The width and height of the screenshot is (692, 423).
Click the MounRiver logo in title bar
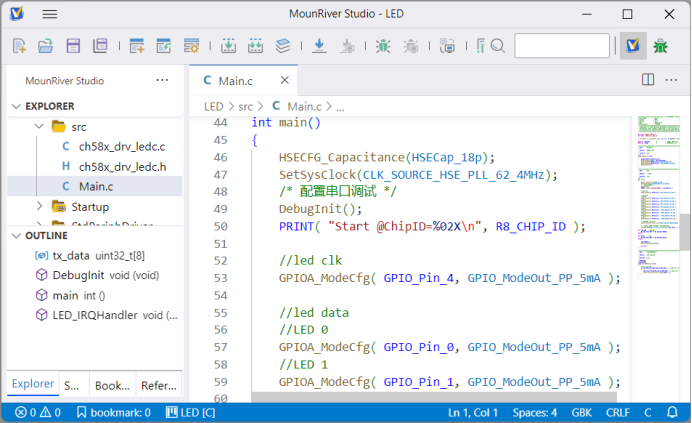click(17, 14)
